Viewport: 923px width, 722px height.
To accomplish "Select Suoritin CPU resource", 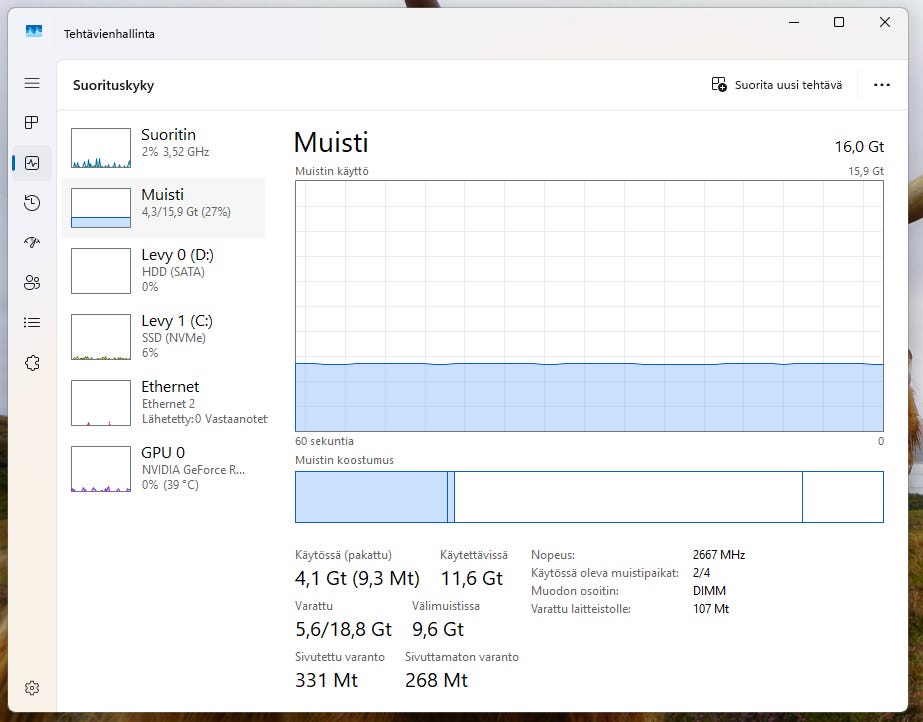I will click(163, 148).
